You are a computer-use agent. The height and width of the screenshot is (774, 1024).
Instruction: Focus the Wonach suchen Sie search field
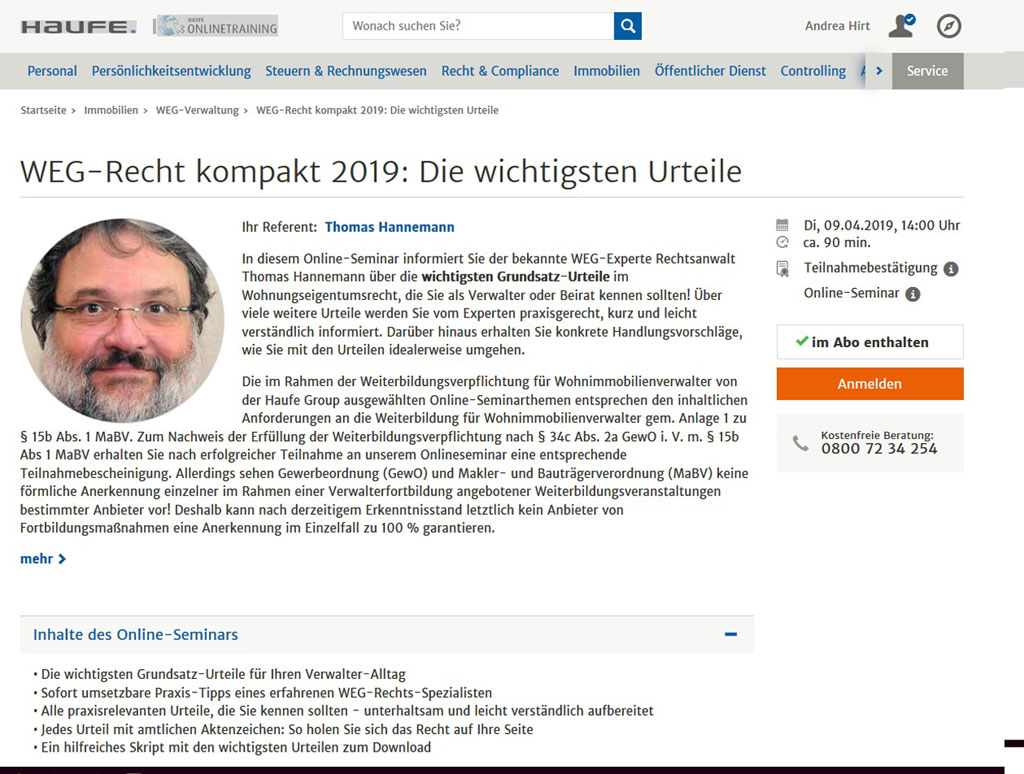pyautogui.click(x=478, y=26)
